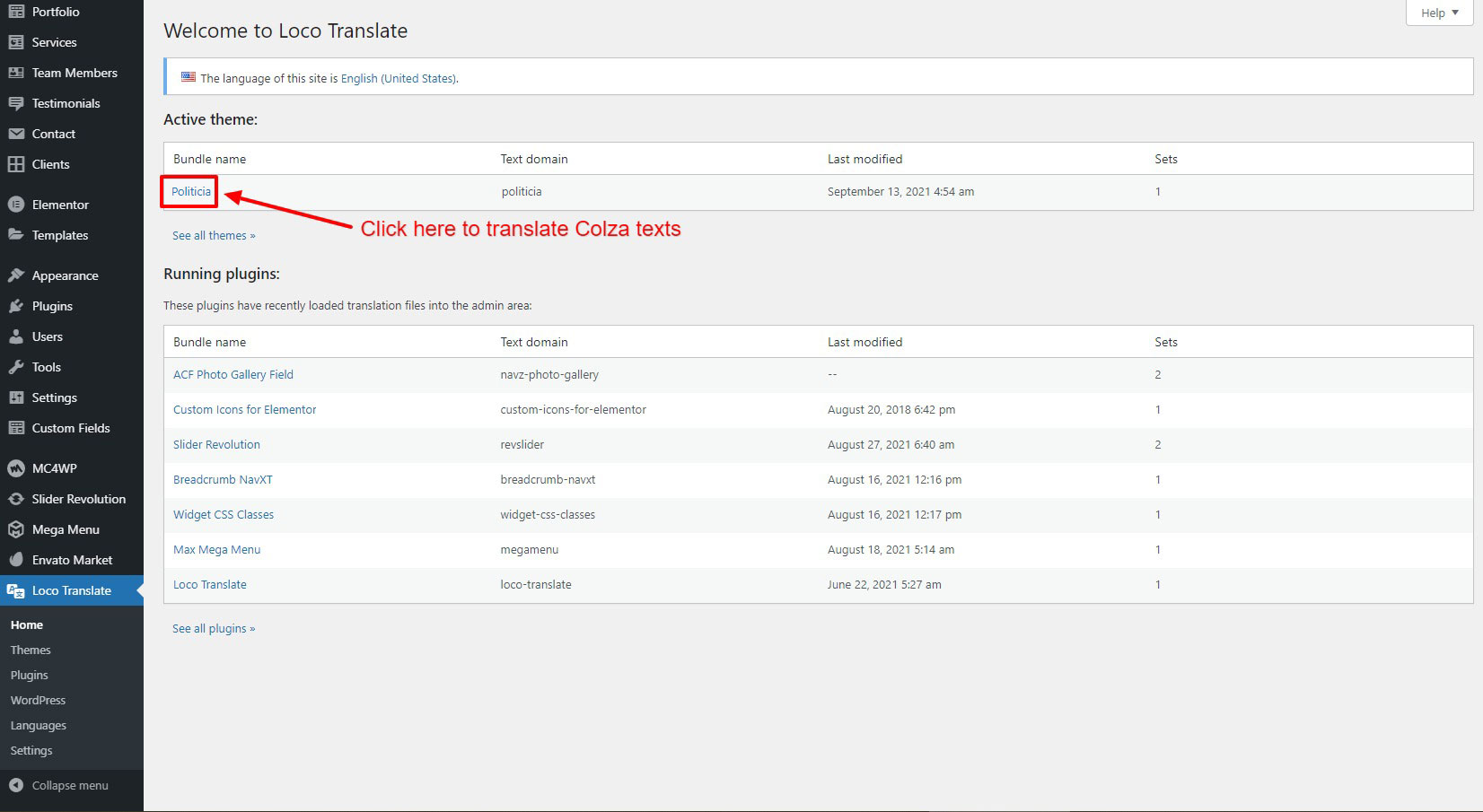Click the English (United States) language link
Viewport: 1483px width, 812px height.
399,78
